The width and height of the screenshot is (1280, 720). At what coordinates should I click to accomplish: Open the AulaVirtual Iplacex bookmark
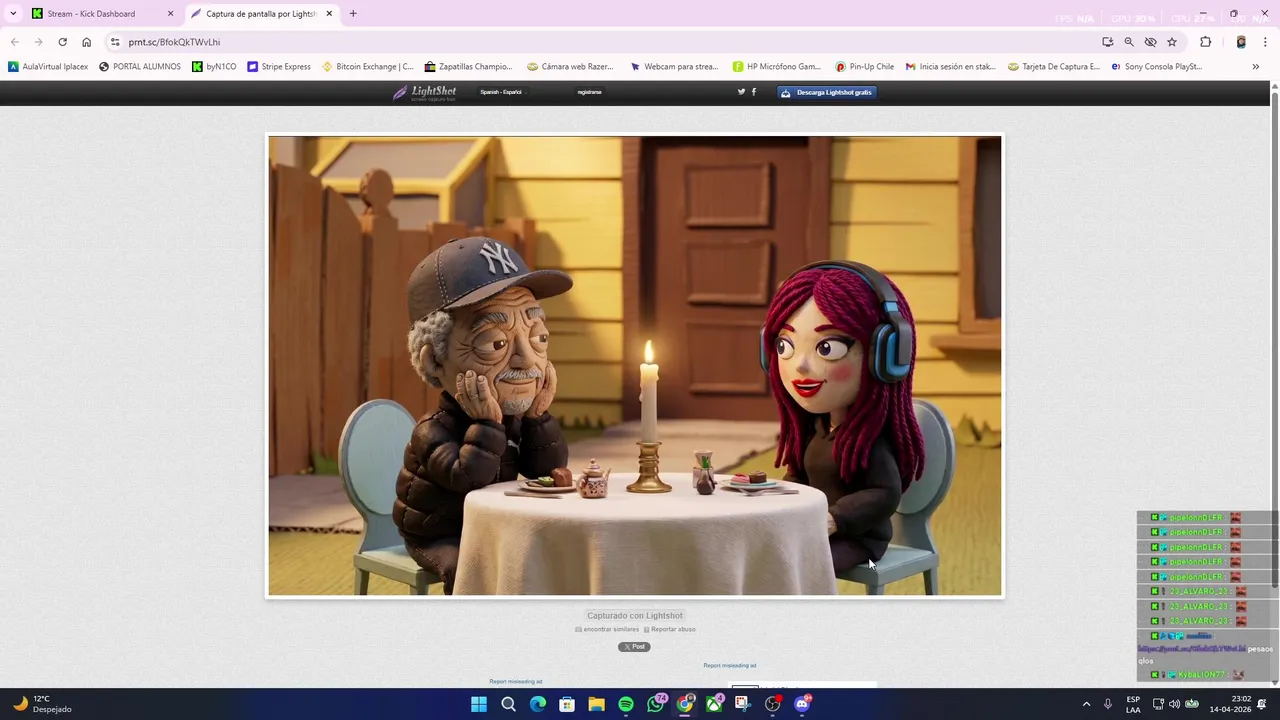48,67
